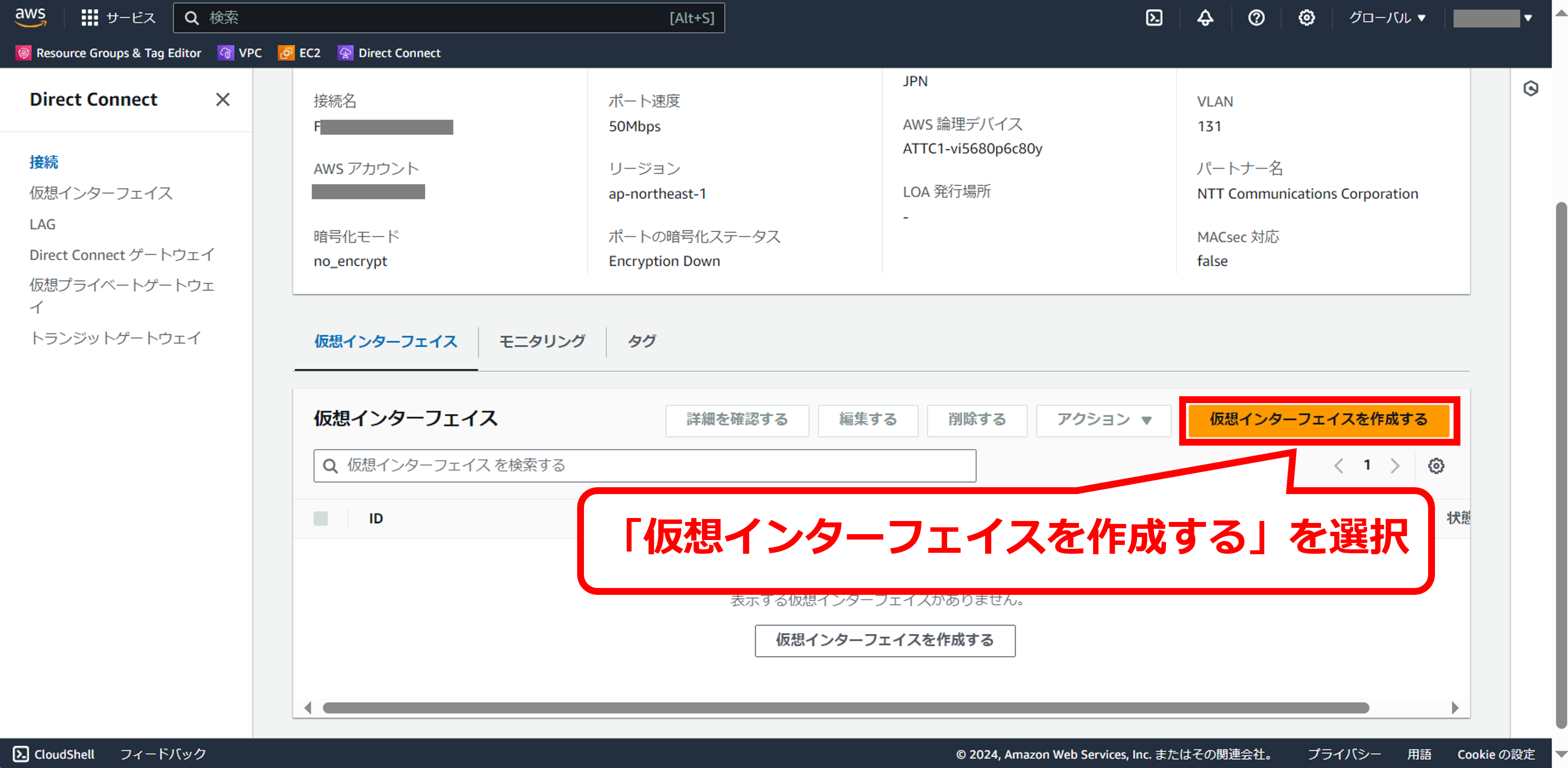Close the Direct Connect sidebar

tap(223, 99)
